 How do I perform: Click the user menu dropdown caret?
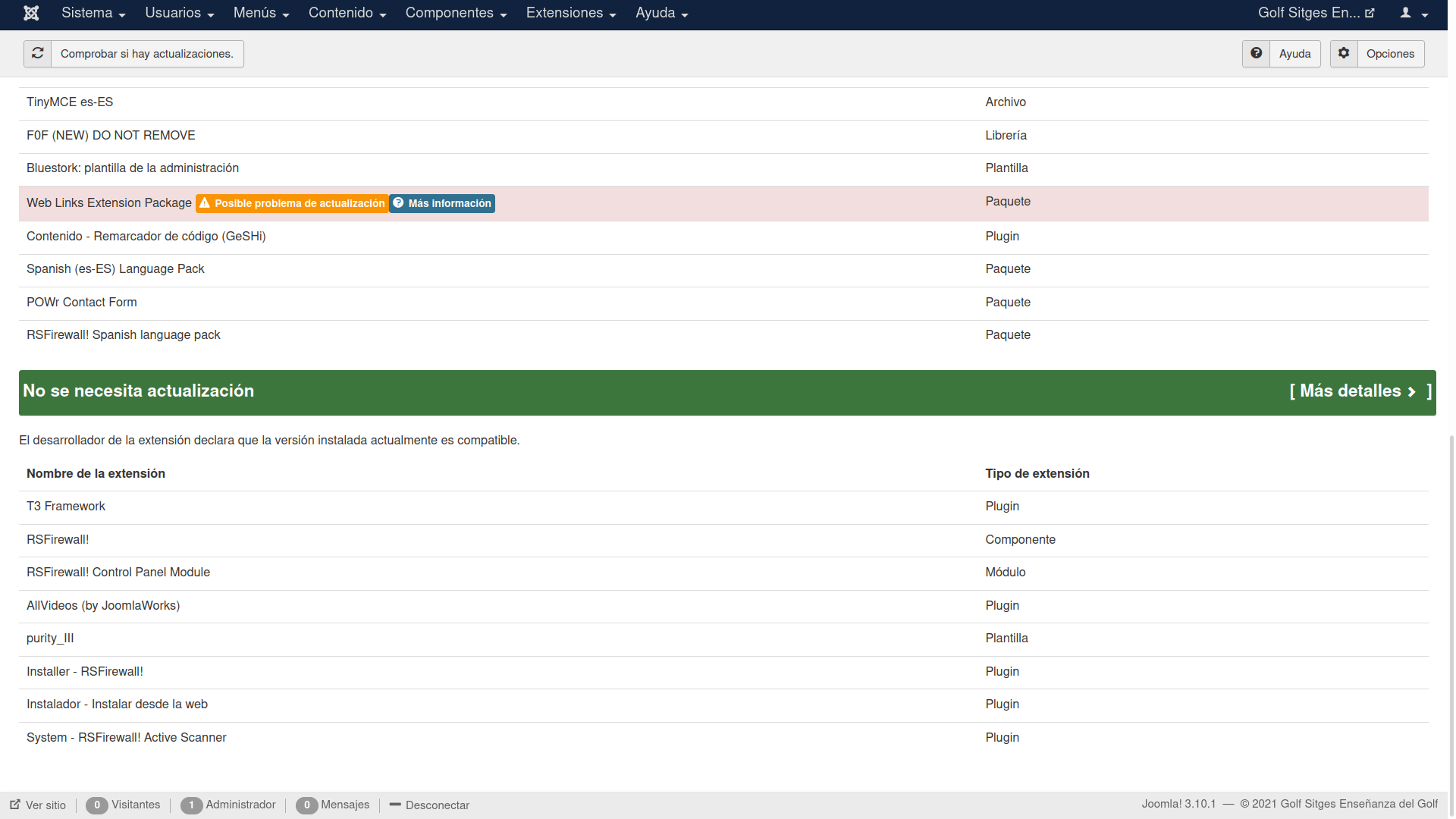click(x=1425, y=14)
